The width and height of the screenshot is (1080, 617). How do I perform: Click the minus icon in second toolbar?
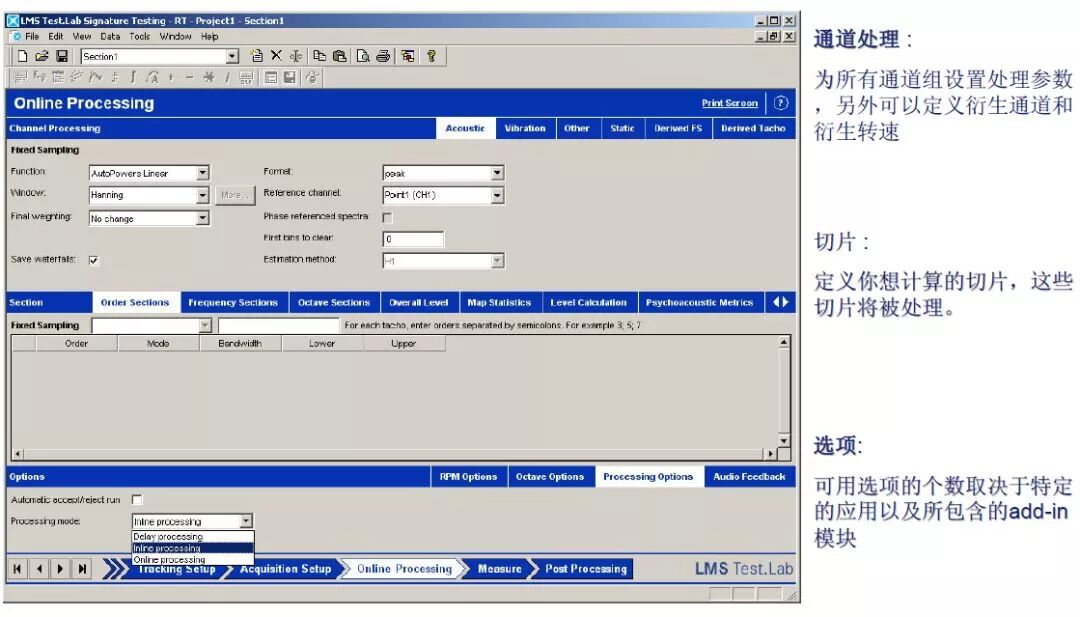tap(189, 77)
